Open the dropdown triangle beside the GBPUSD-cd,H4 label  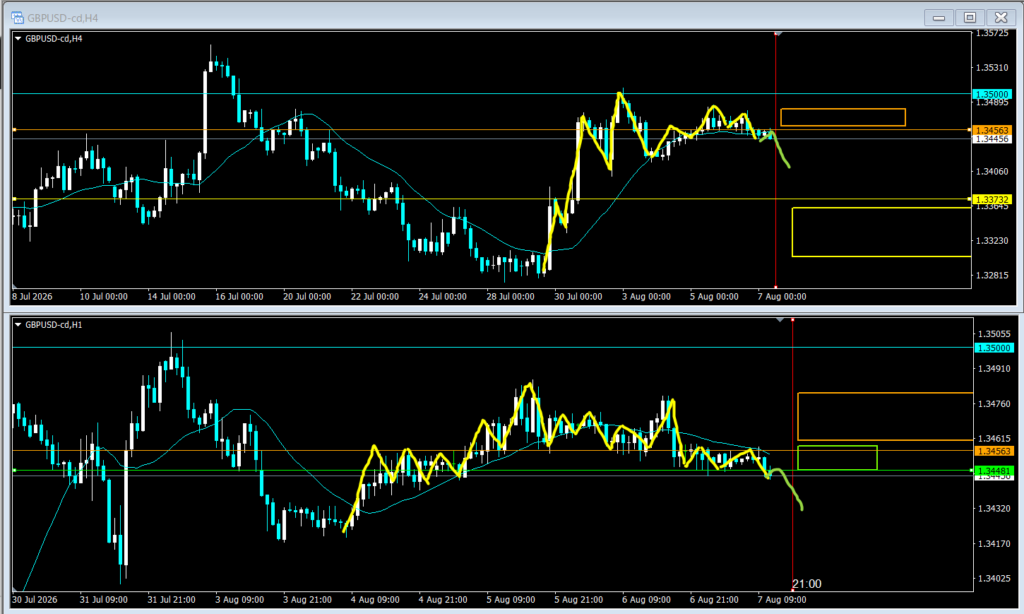tap(18, 39)
